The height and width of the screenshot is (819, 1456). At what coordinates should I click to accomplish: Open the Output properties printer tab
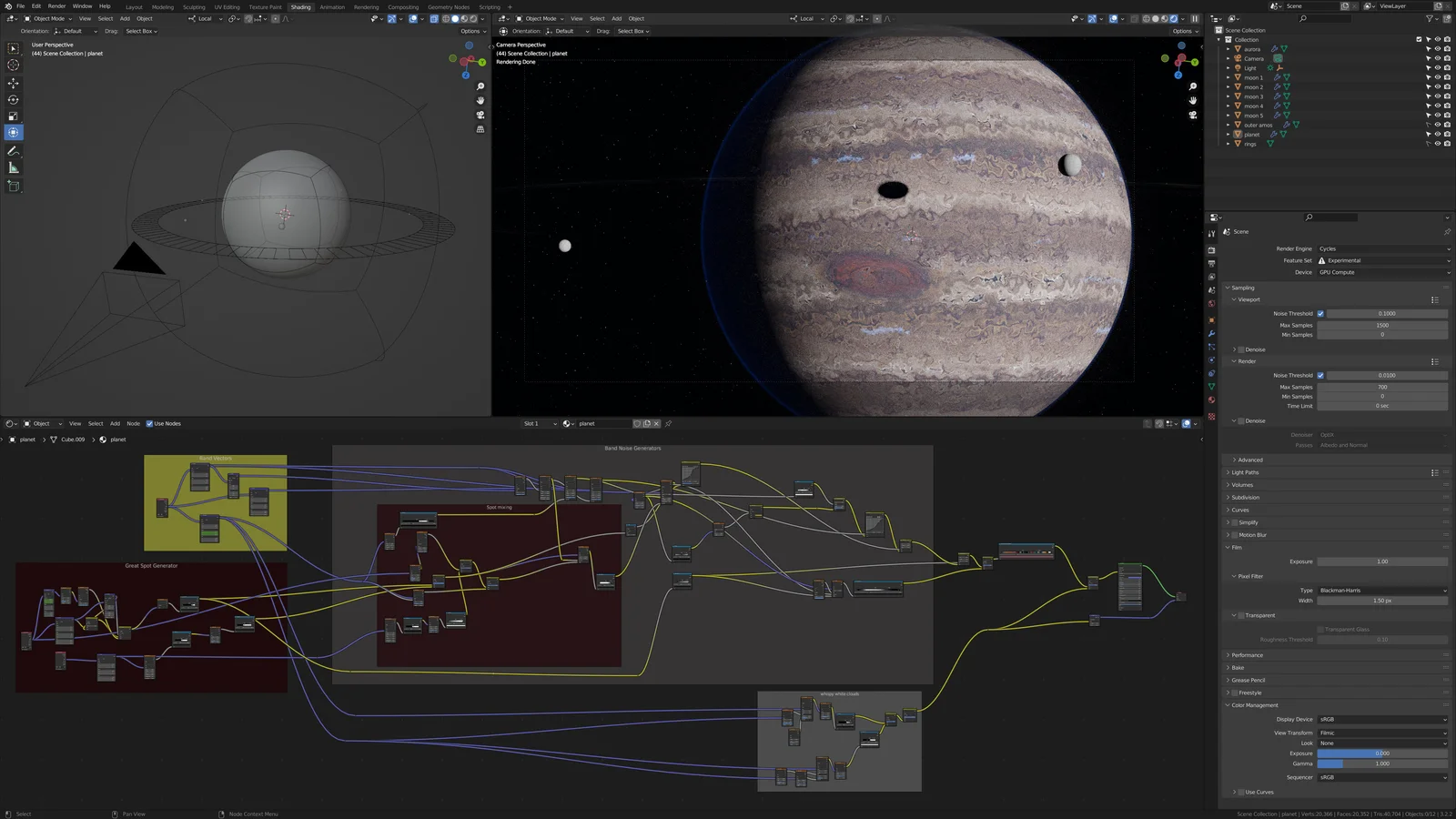click(1211, 263)
